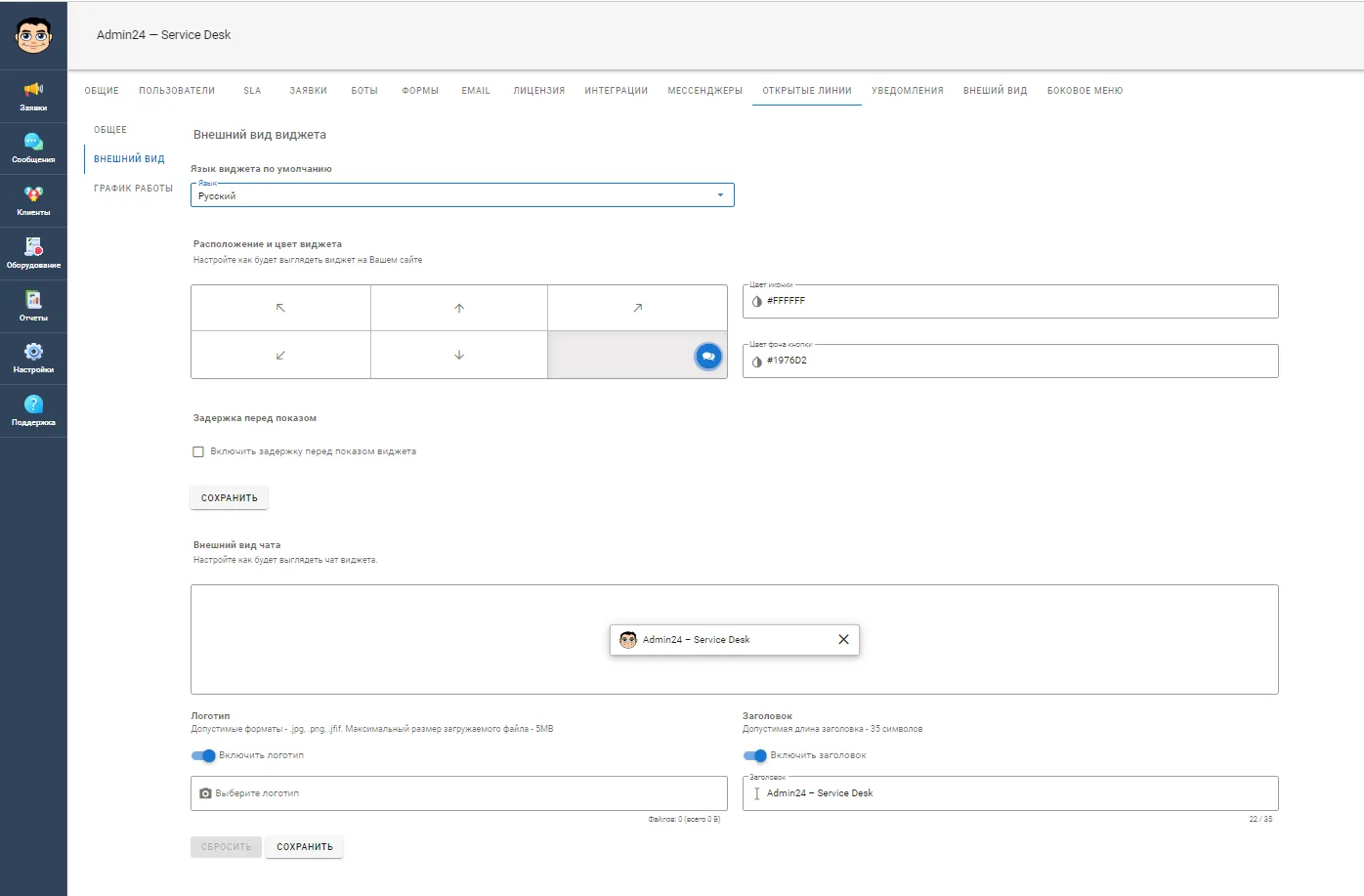Open Настройки gear icon in sidebar
Viewport: 1364px width, 896px height.
[x=33, y=359]
